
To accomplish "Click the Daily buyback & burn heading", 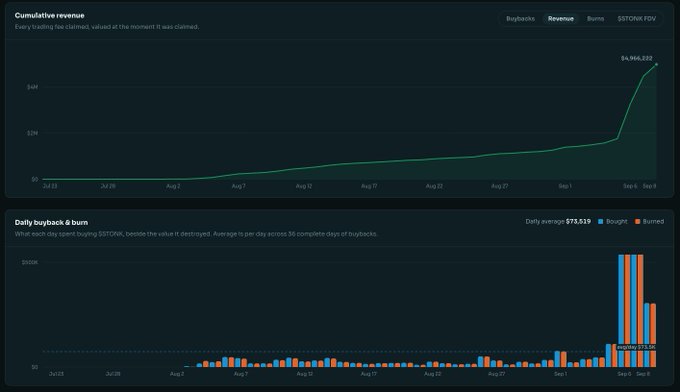I will (x=51, y=222).
